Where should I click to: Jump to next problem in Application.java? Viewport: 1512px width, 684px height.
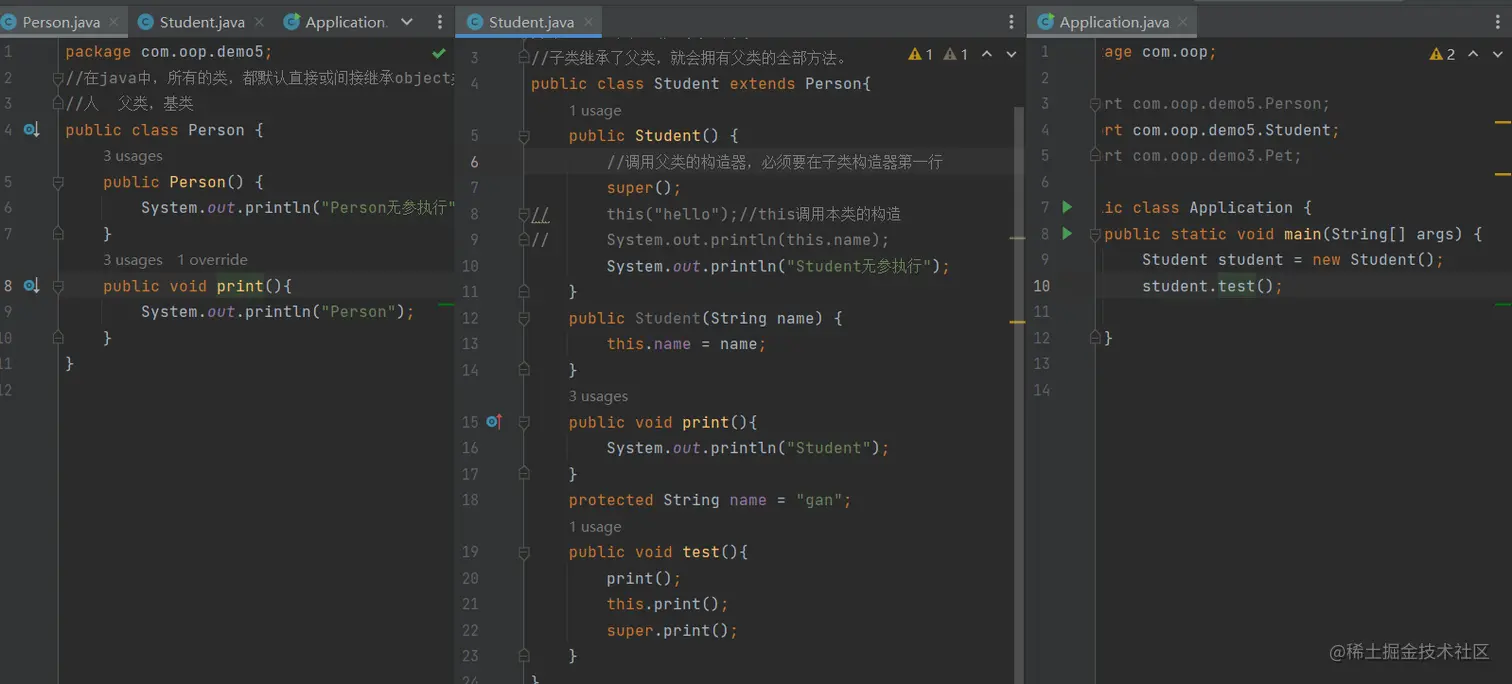click(1497, 54)
